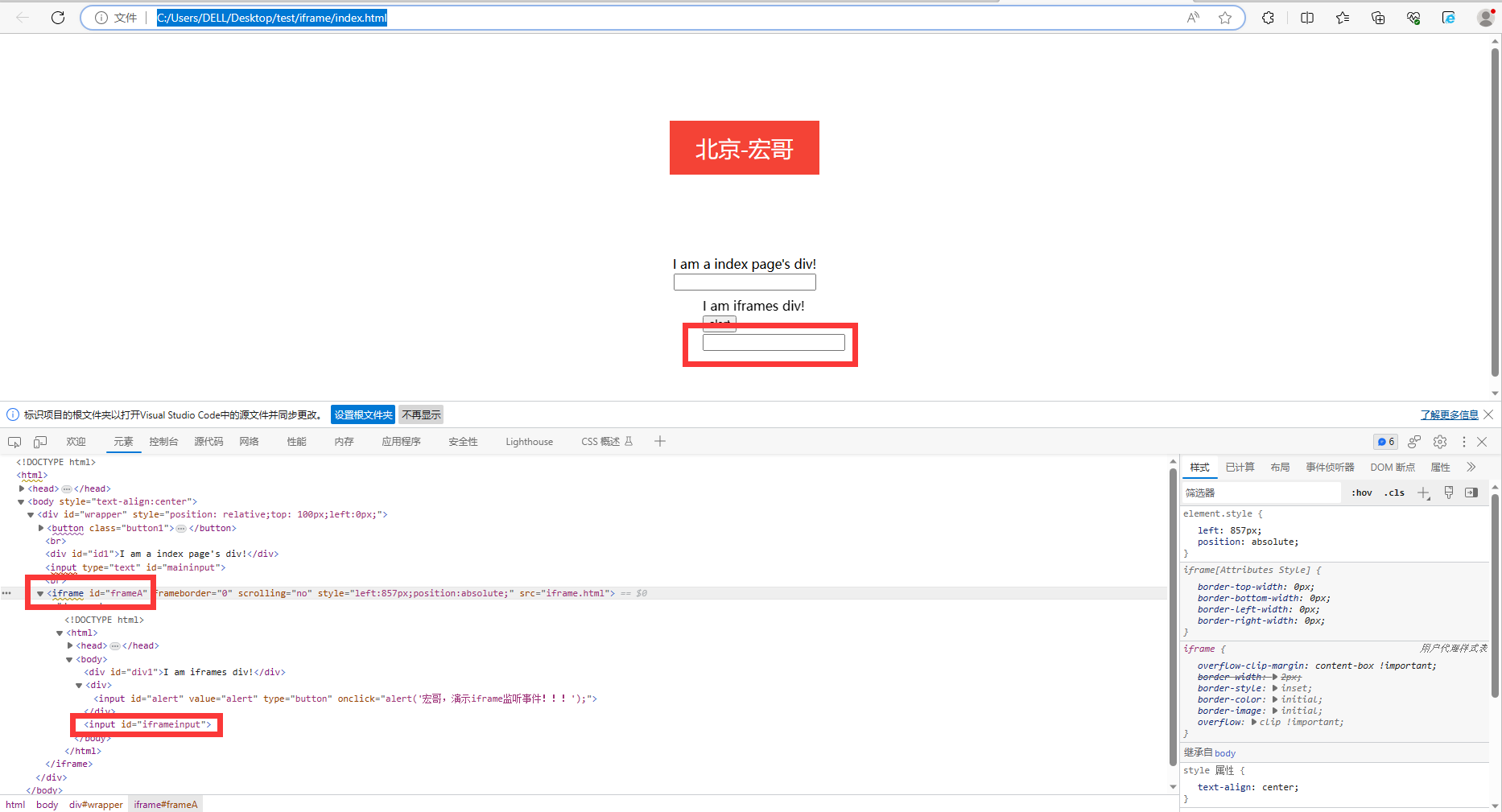
Task: Add a new DevTools tool with plus icon
Action: point(660,441)
